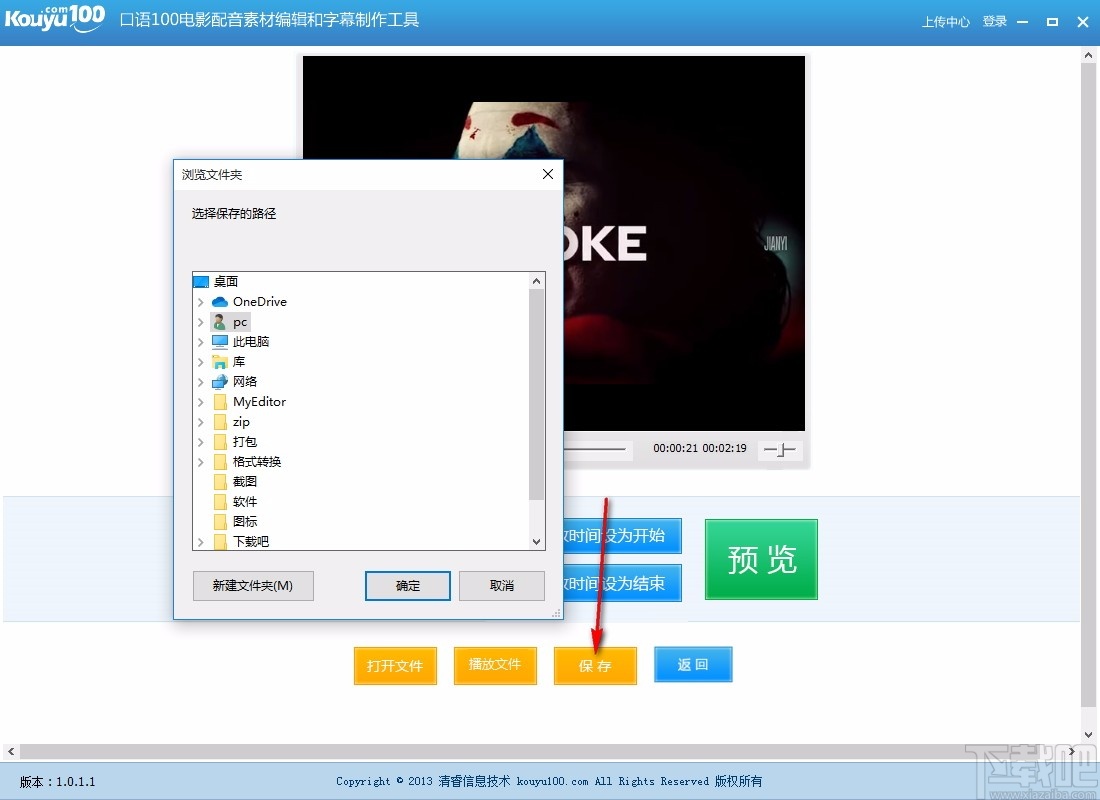Click the 此电脑 computer icon
This screenshot has height=800, width=1100.
pyautogui.click(x=220, y=342)
